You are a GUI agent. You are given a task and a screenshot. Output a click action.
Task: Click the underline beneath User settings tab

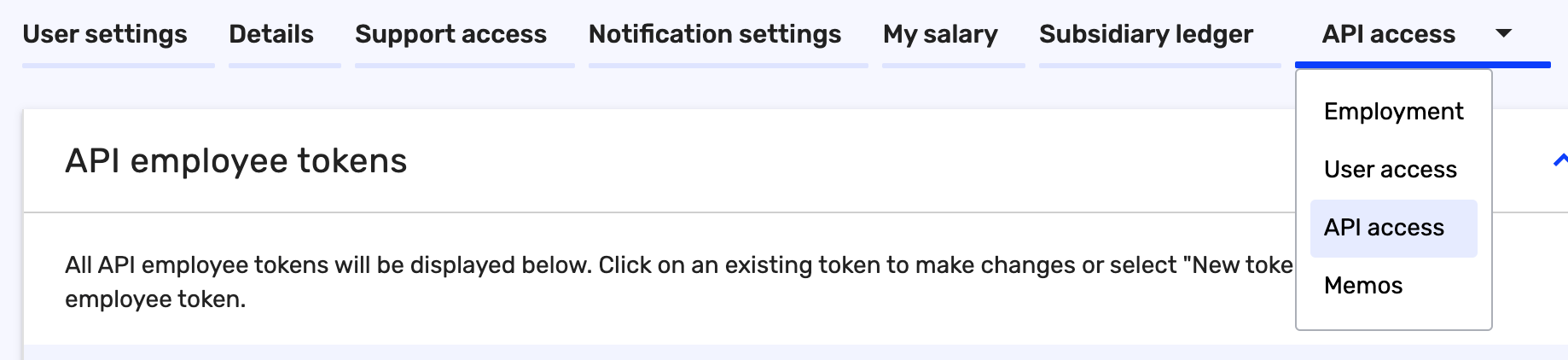pyautogui.click(x=118, y=65)
